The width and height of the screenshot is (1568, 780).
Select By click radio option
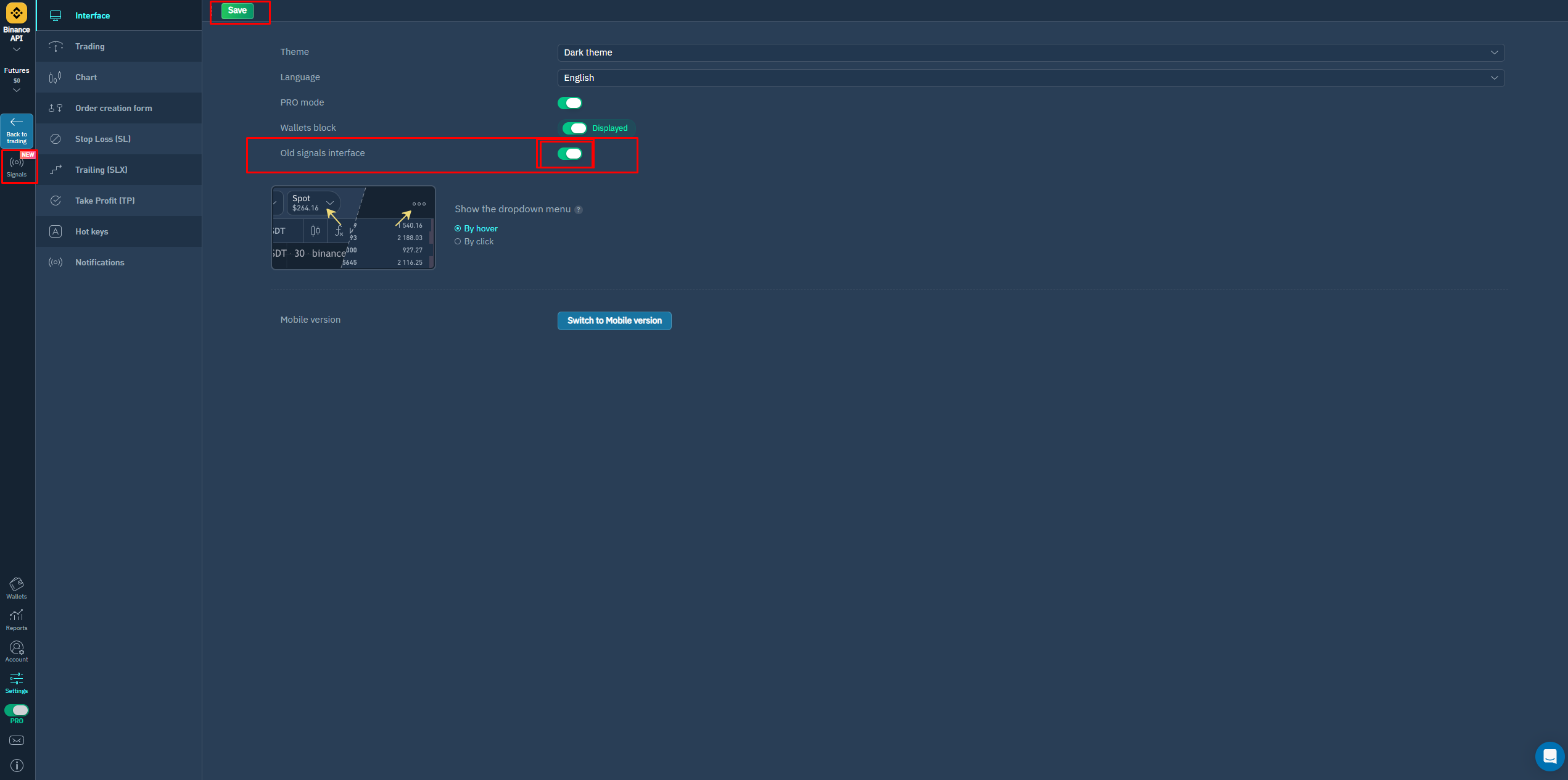point(474,241)
